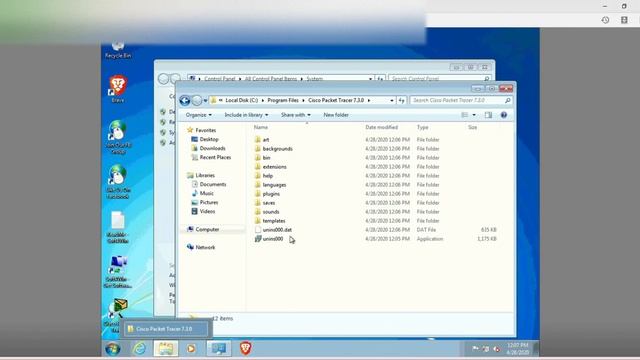The image size is (640, 360).
Task: Click the Brave browser taskbar icon
Action: point(245,349)
